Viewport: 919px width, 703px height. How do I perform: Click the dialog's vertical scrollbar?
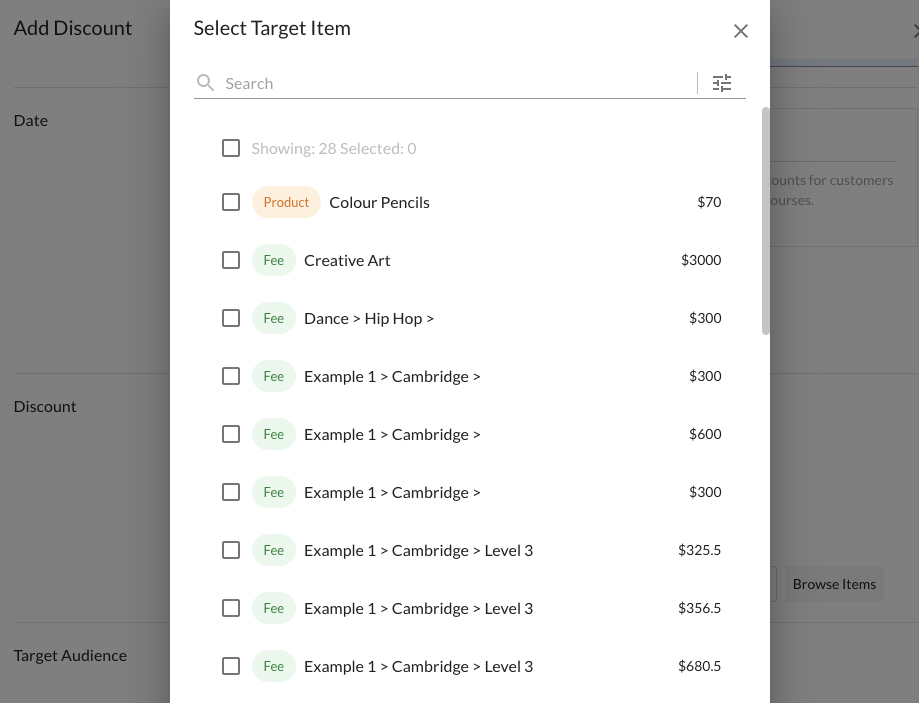[x=766, y=220]
